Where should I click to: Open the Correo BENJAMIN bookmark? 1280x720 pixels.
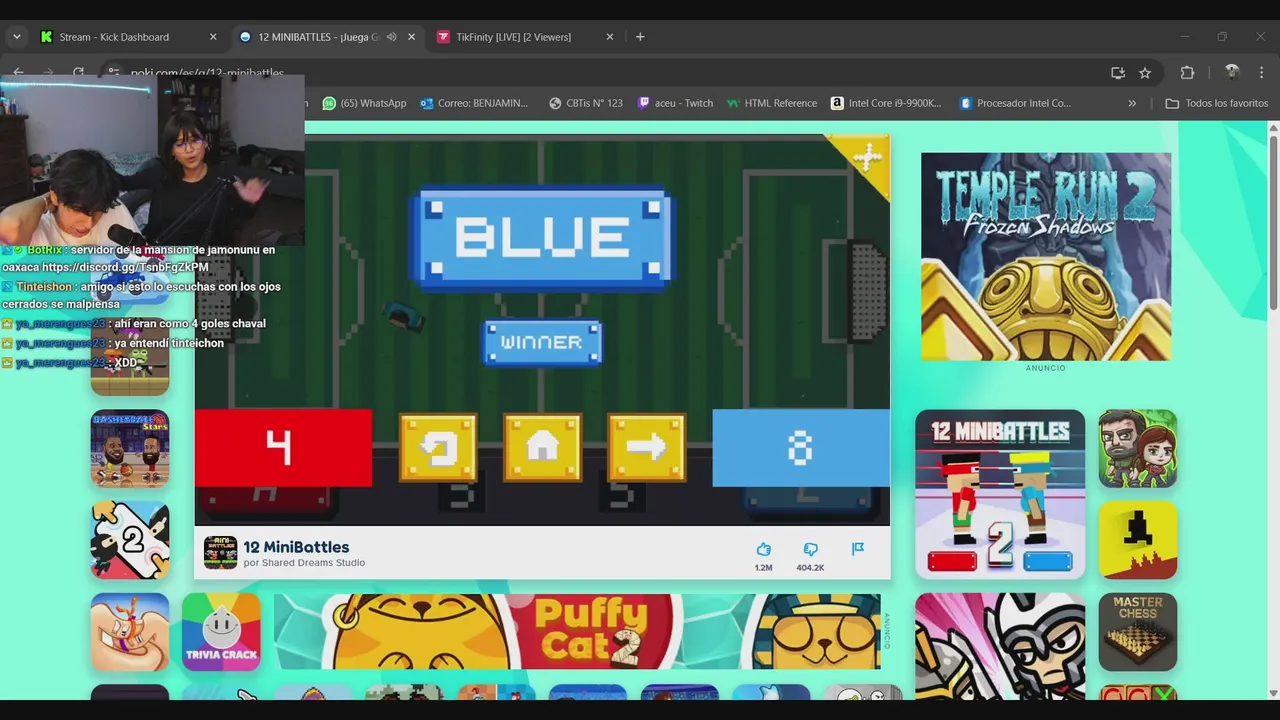474,103
